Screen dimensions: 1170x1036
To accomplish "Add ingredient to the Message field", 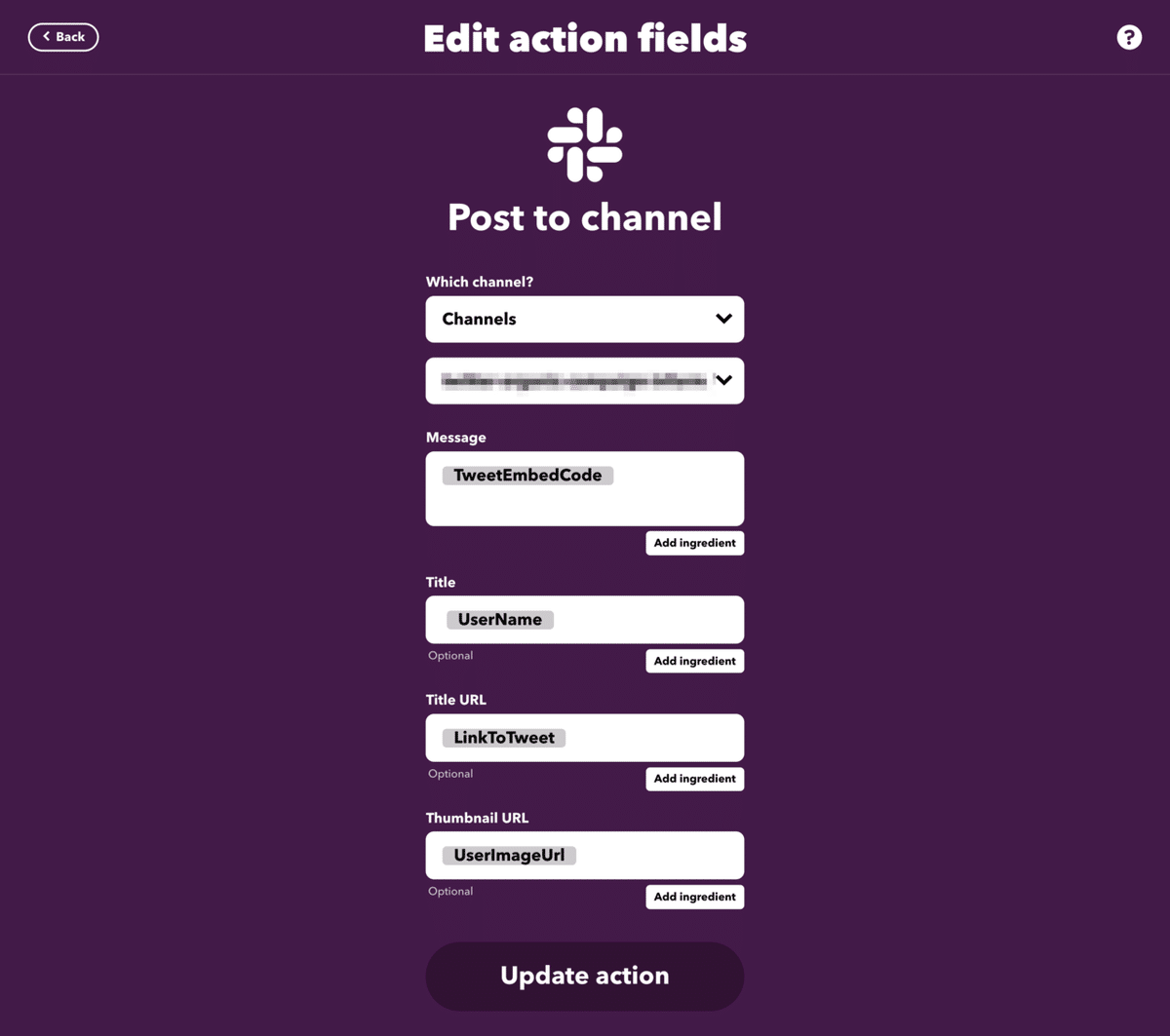I will tap(694, 543).
